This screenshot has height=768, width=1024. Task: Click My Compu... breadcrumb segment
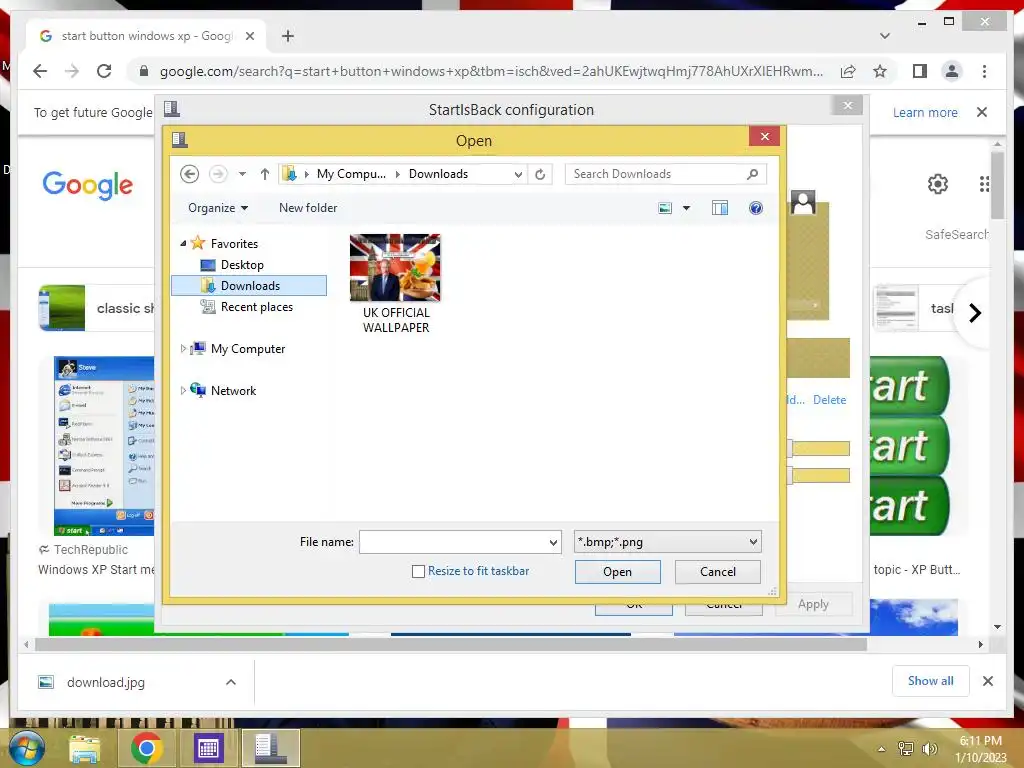351,174
